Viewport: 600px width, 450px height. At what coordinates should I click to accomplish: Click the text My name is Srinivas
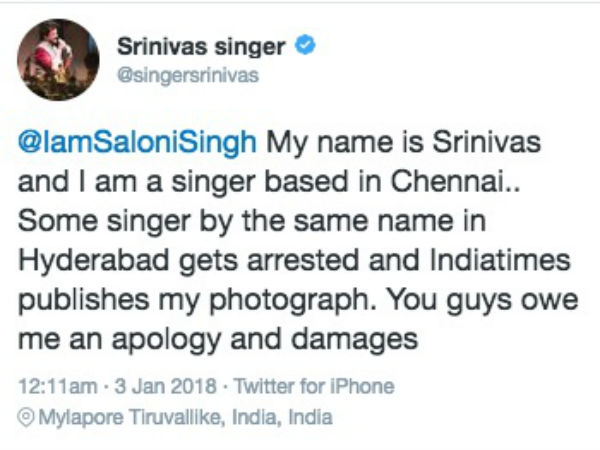click(403, 143)
